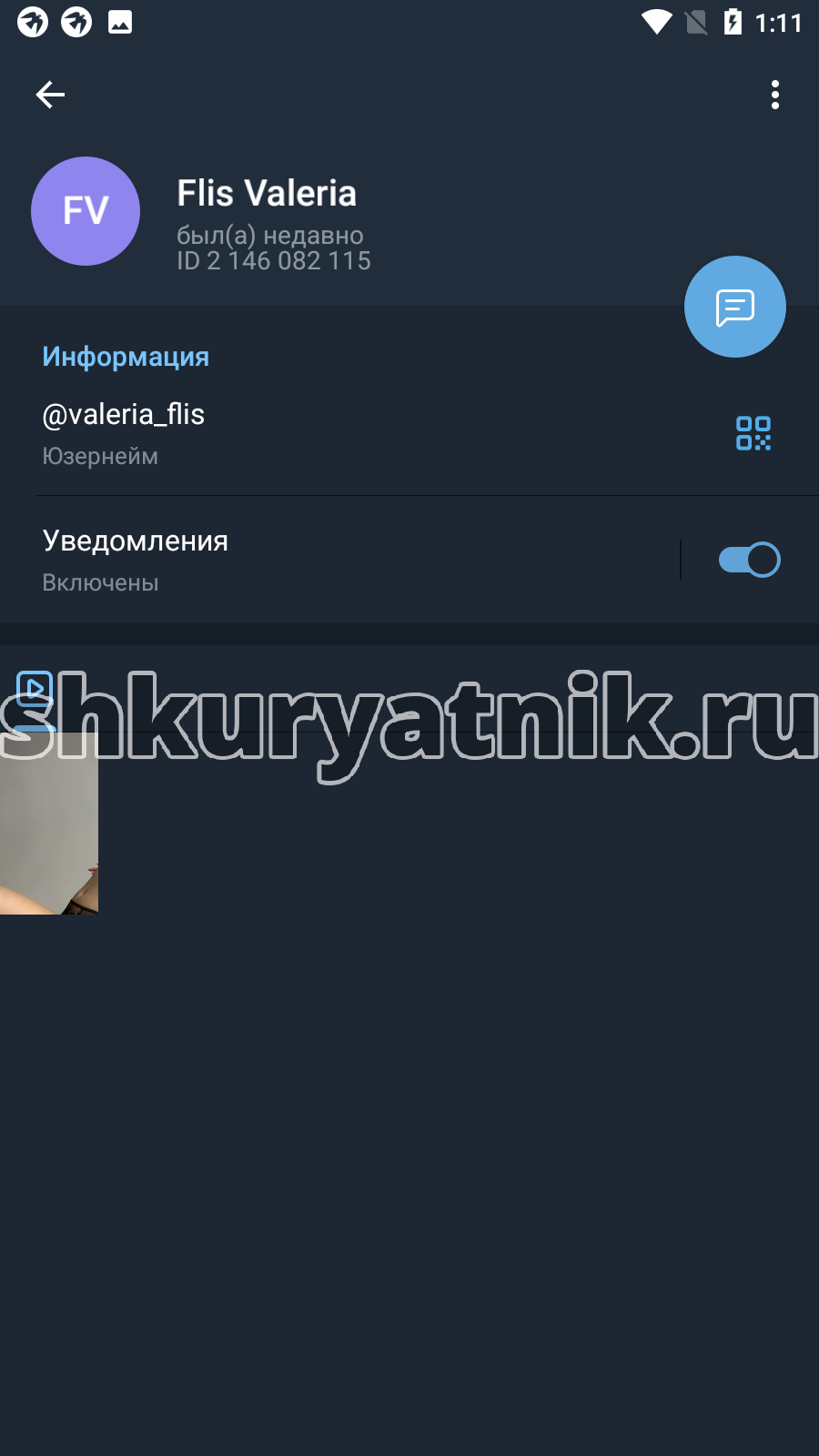
Task: Show QR code for @valeria_flis
Action: tap(753, 433)
